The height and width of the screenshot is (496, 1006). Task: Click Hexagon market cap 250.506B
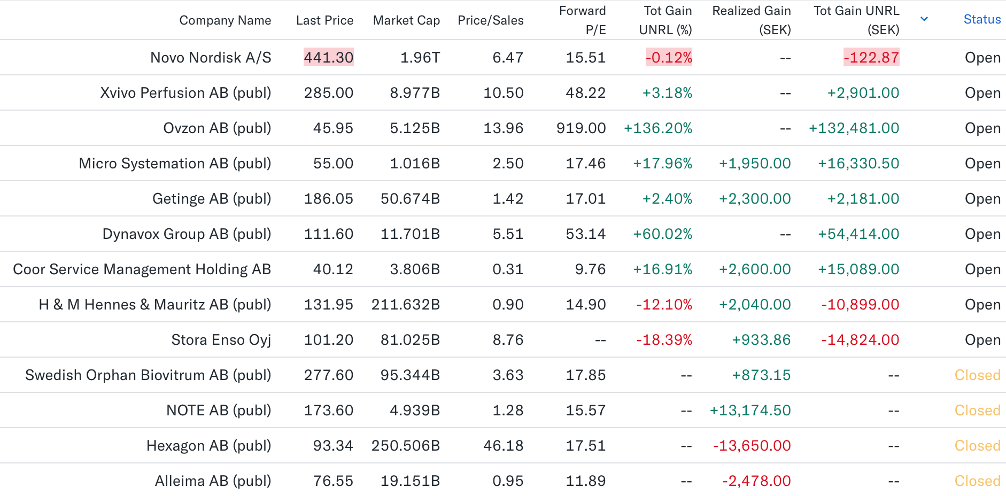tap(405, 445)
